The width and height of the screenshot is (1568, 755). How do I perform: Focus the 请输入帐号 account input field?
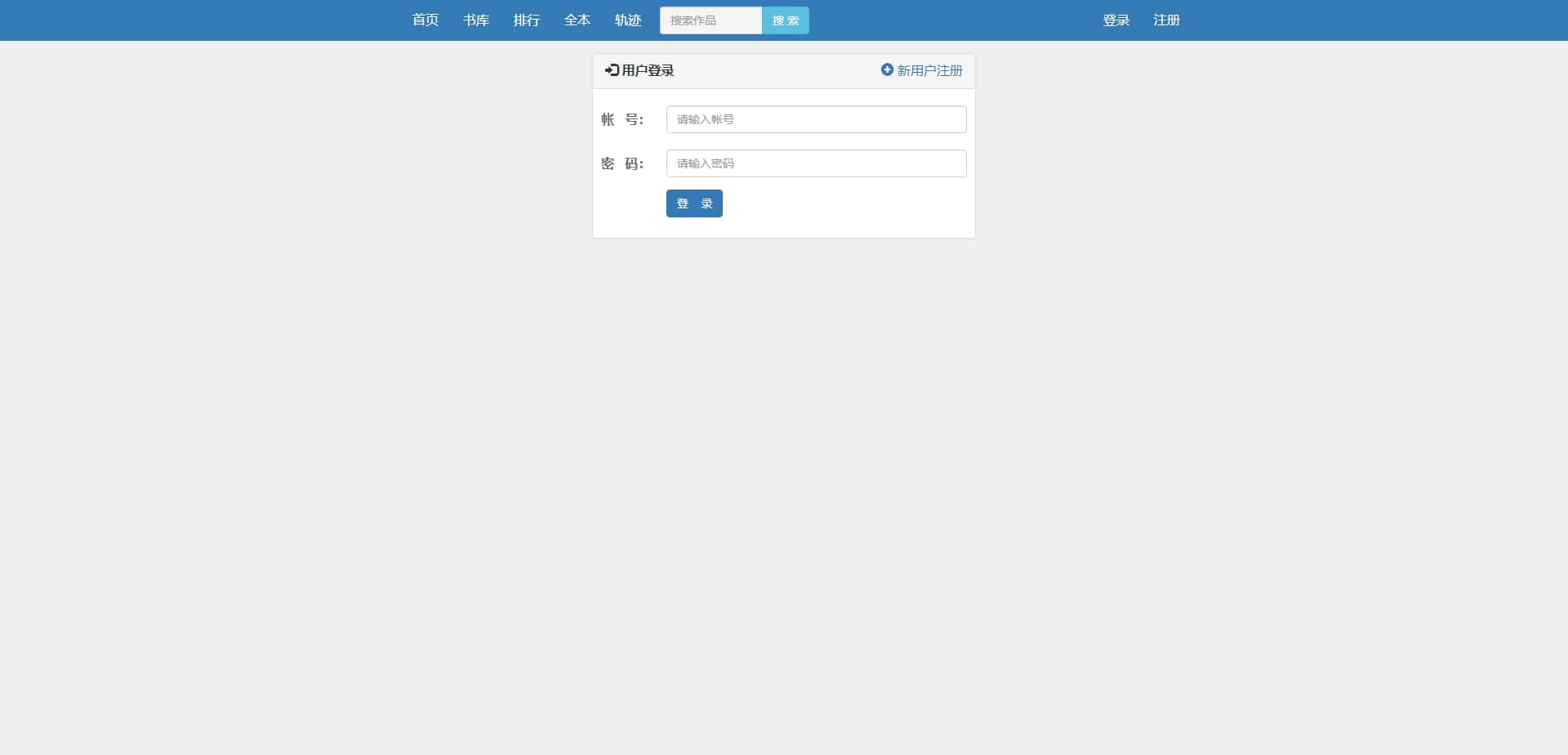click(817, 119)
